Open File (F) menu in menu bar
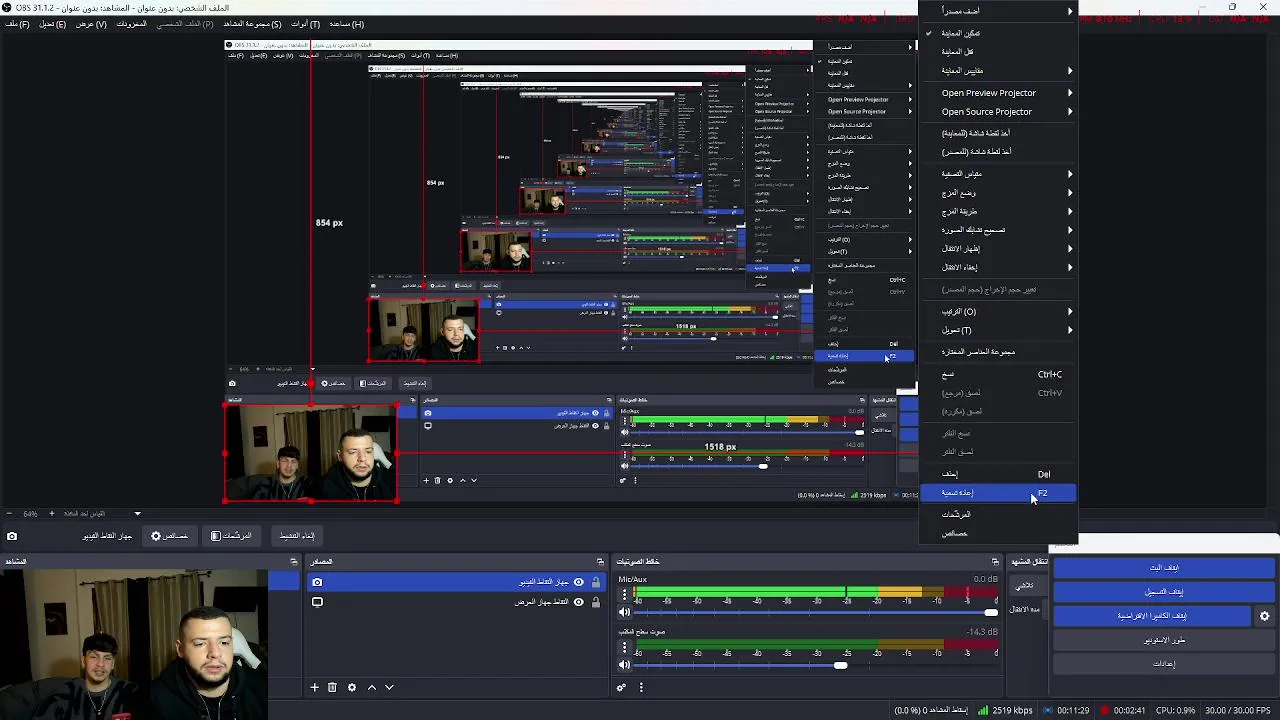1280x720 pixels. (x=18, y=24)
